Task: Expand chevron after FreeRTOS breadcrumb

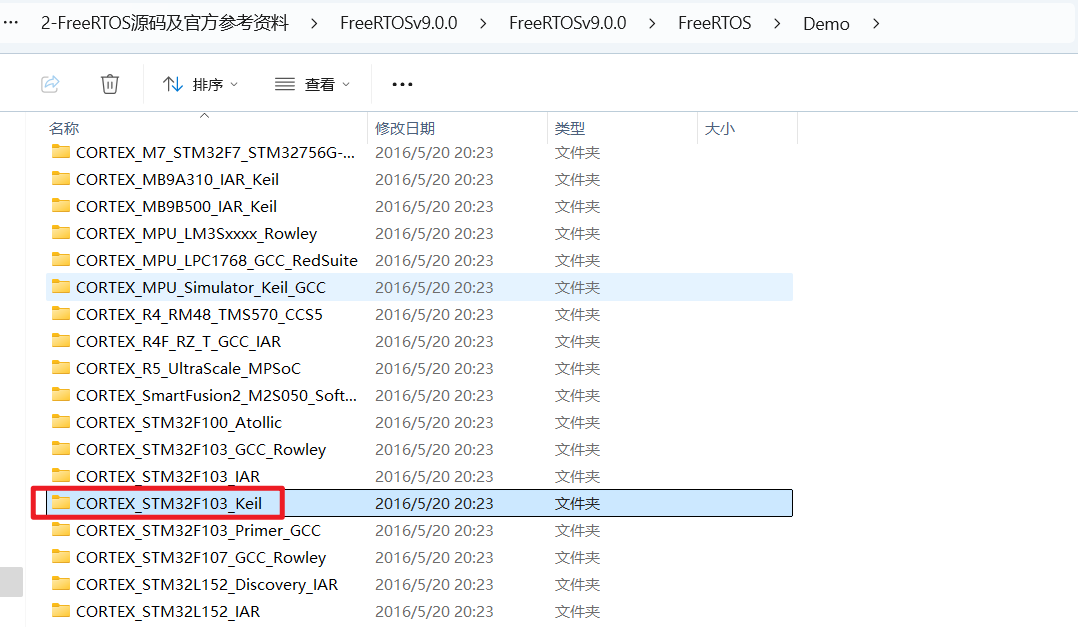Action: click(777, 23)
